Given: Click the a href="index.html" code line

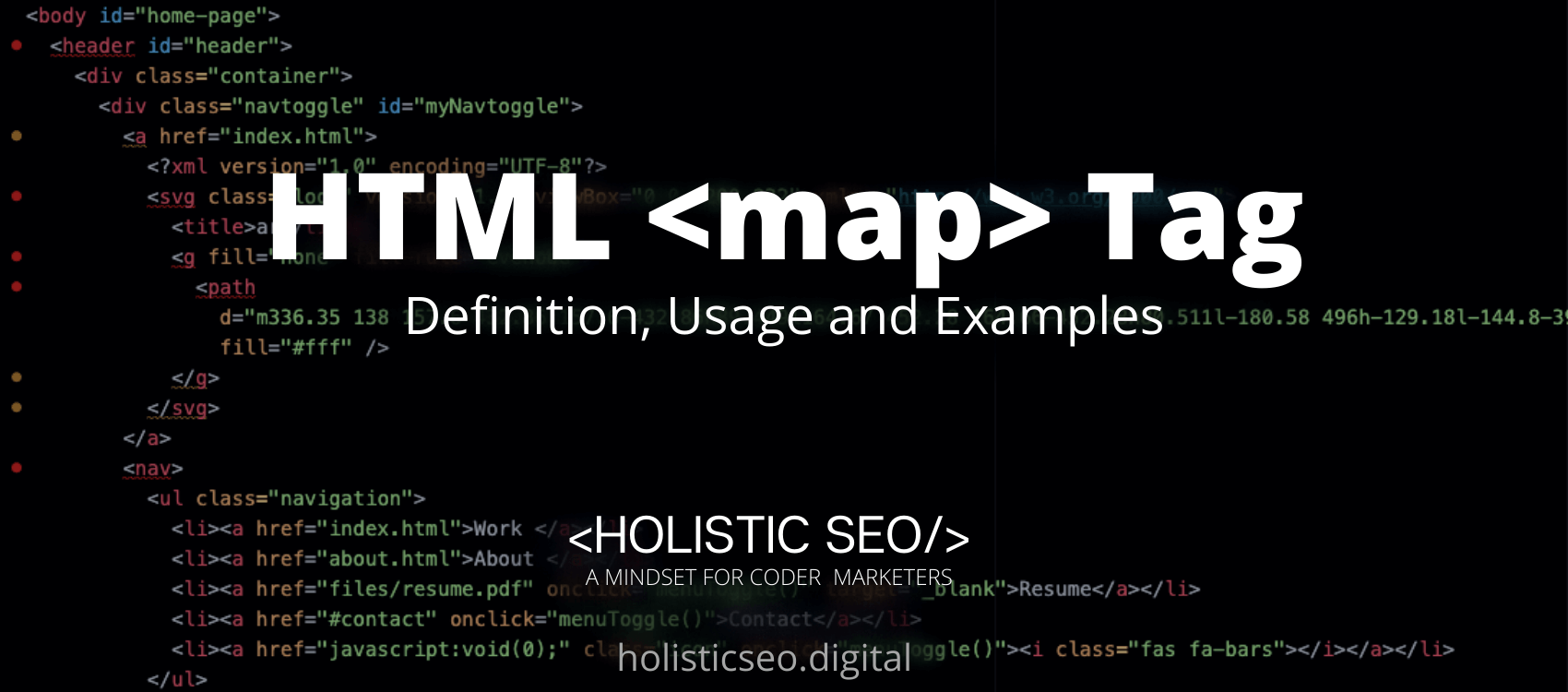Looking at the screenshot, I should click(250, 137).
